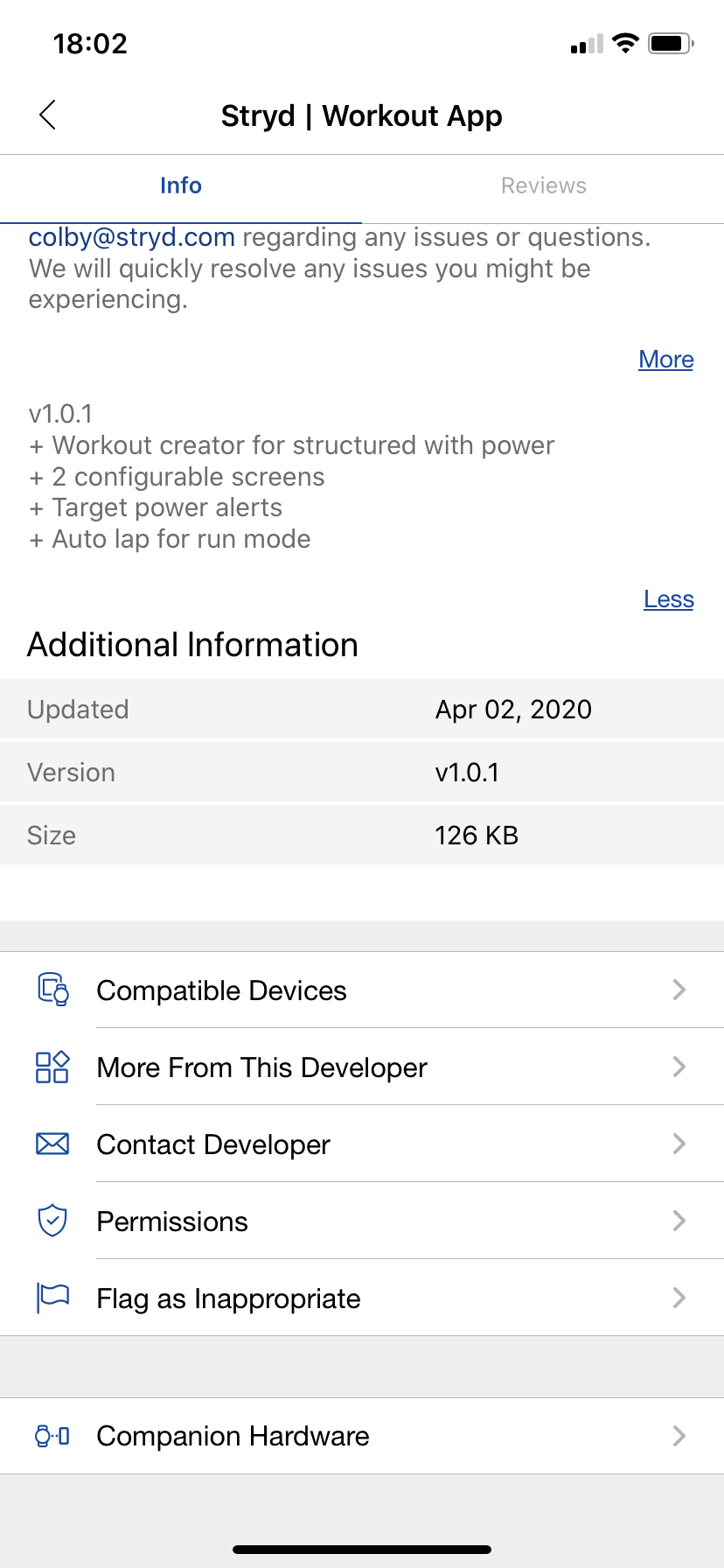The height and width of the screenshot is (1568, 724).
Task: Tap the Companion Hardware icon
Action: coord(52,1436)
